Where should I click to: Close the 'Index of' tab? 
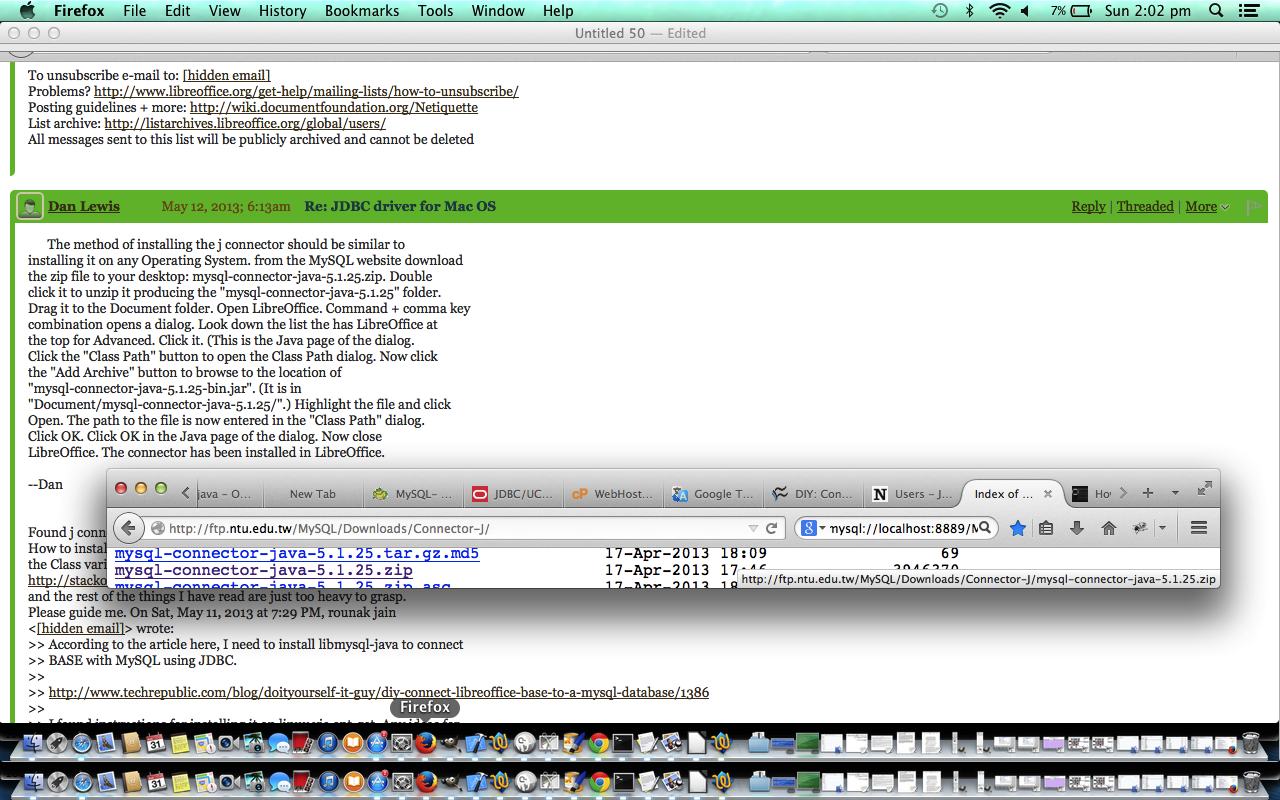[1048, 494]
